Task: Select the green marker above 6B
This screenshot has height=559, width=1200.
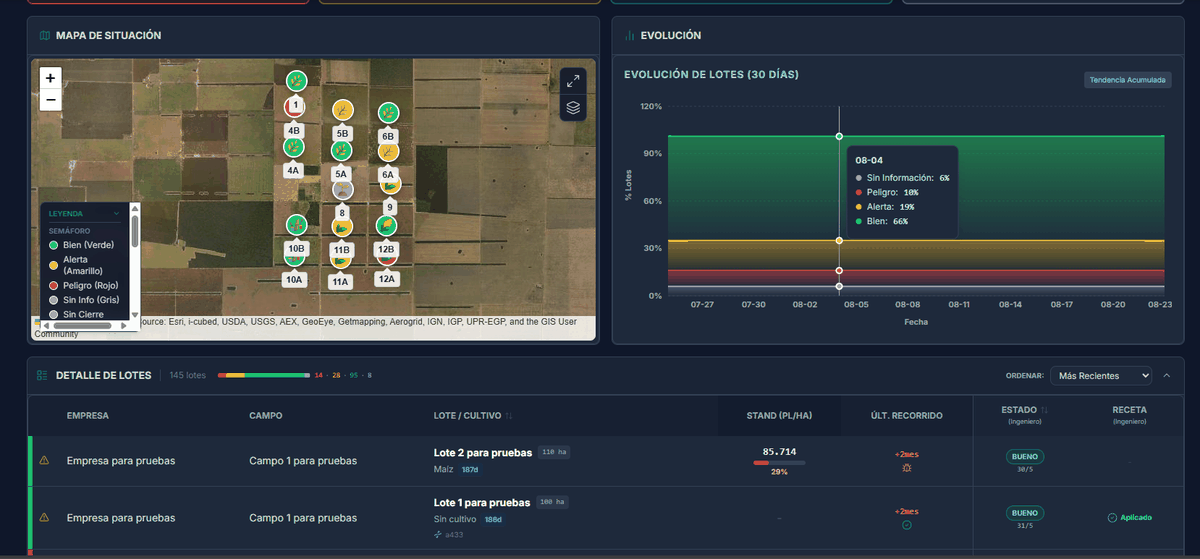Action: (388, 112)
